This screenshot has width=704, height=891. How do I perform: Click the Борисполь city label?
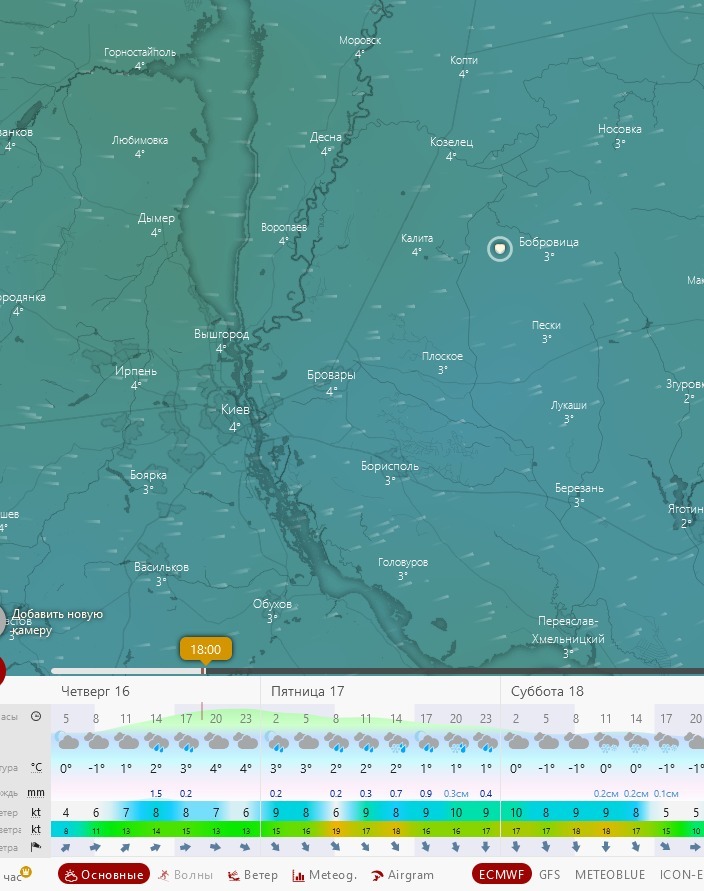[x=390, y=466]
